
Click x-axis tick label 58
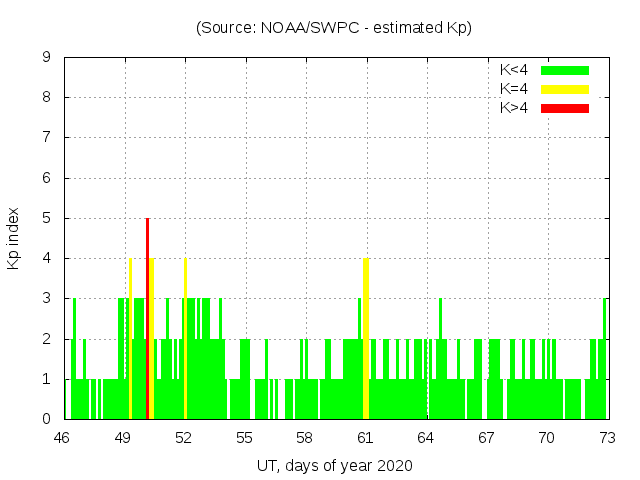click(304, 438)
